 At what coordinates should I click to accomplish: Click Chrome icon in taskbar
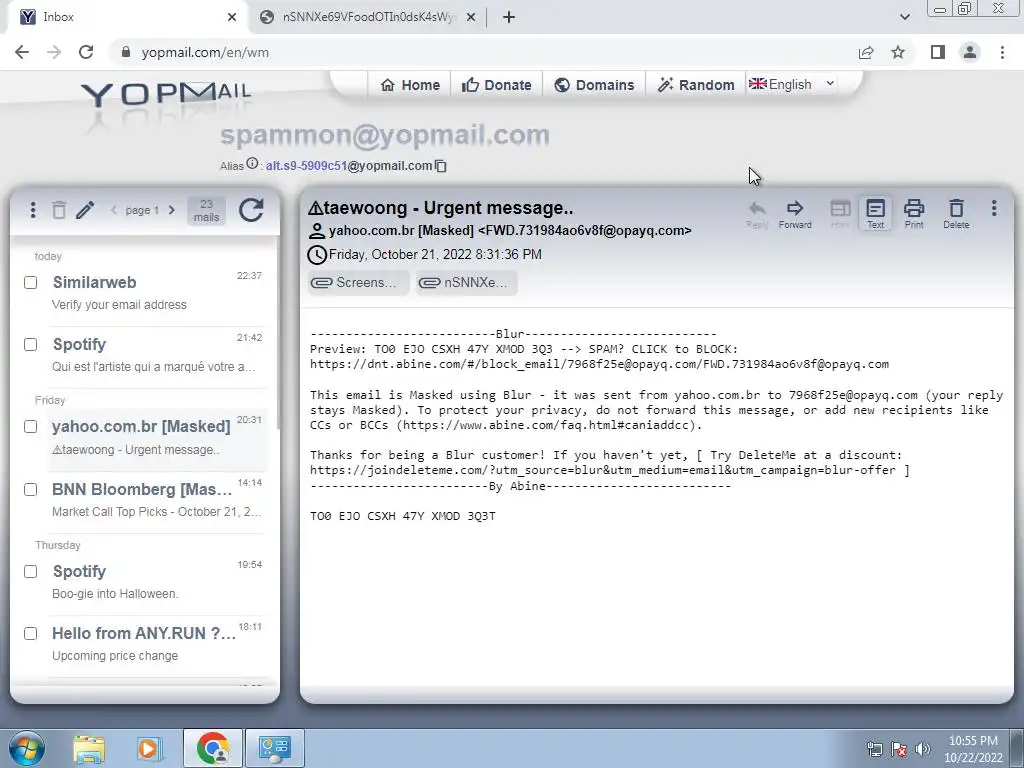pyautogui.click(x=213, y=748)
